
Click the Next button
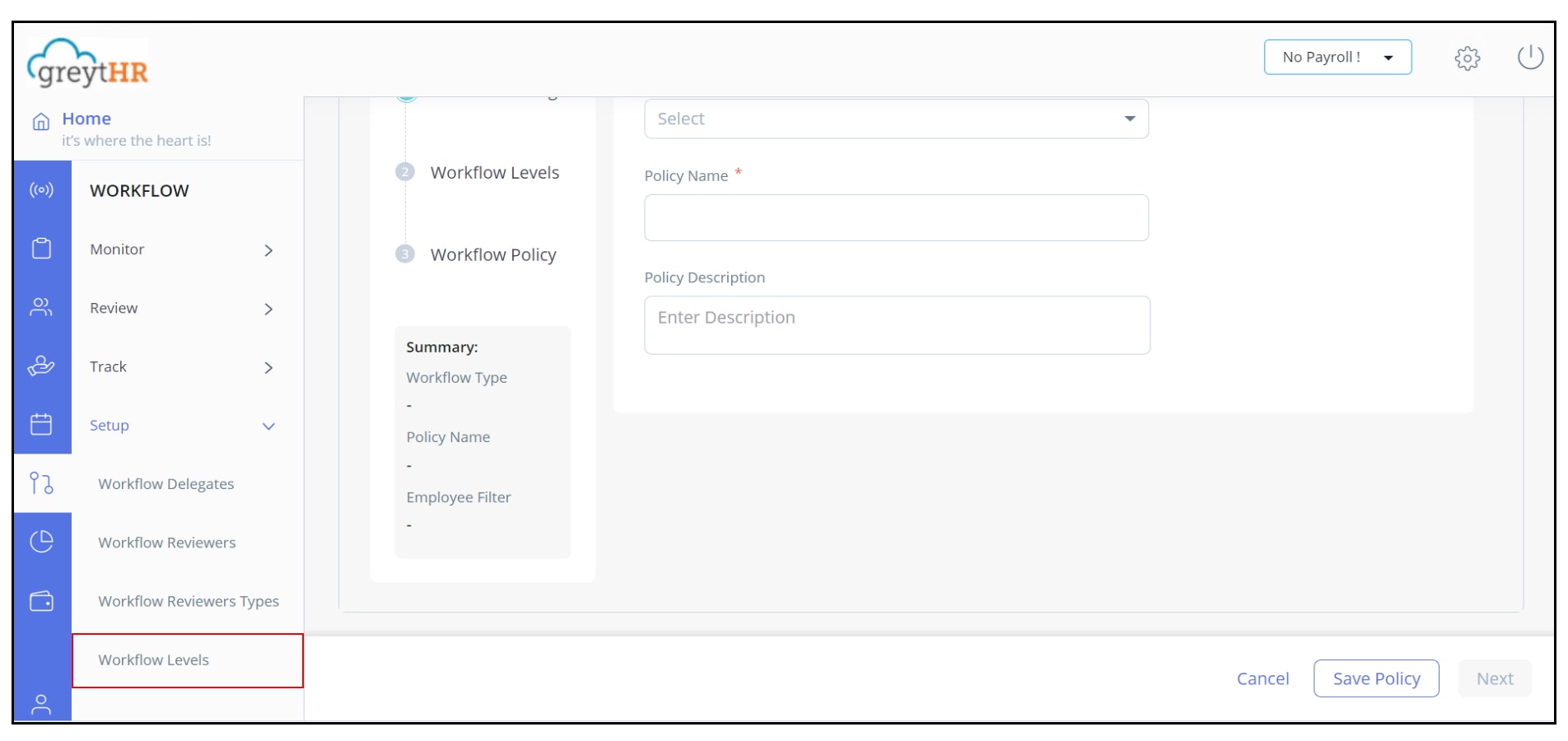coord(1495,678)
